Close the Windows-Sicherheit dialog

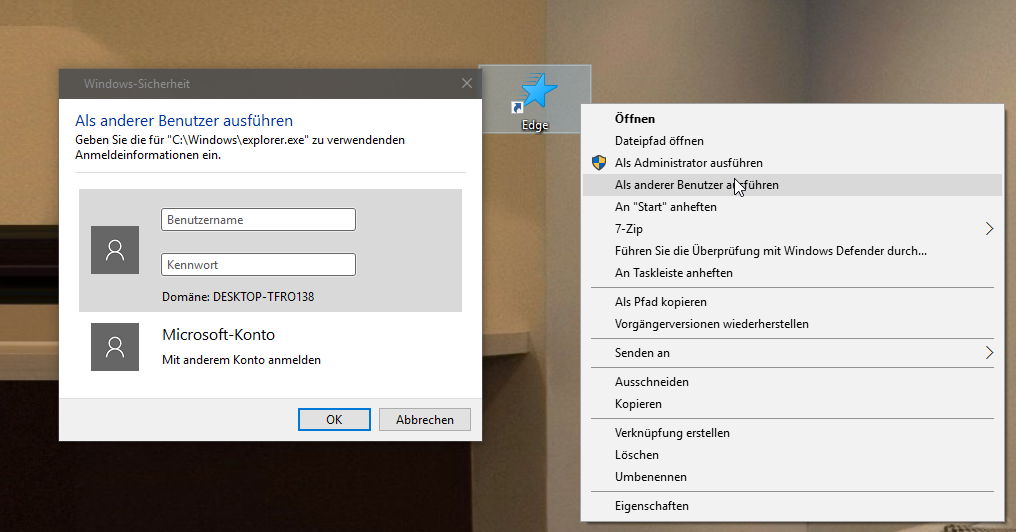pos(467,84)
